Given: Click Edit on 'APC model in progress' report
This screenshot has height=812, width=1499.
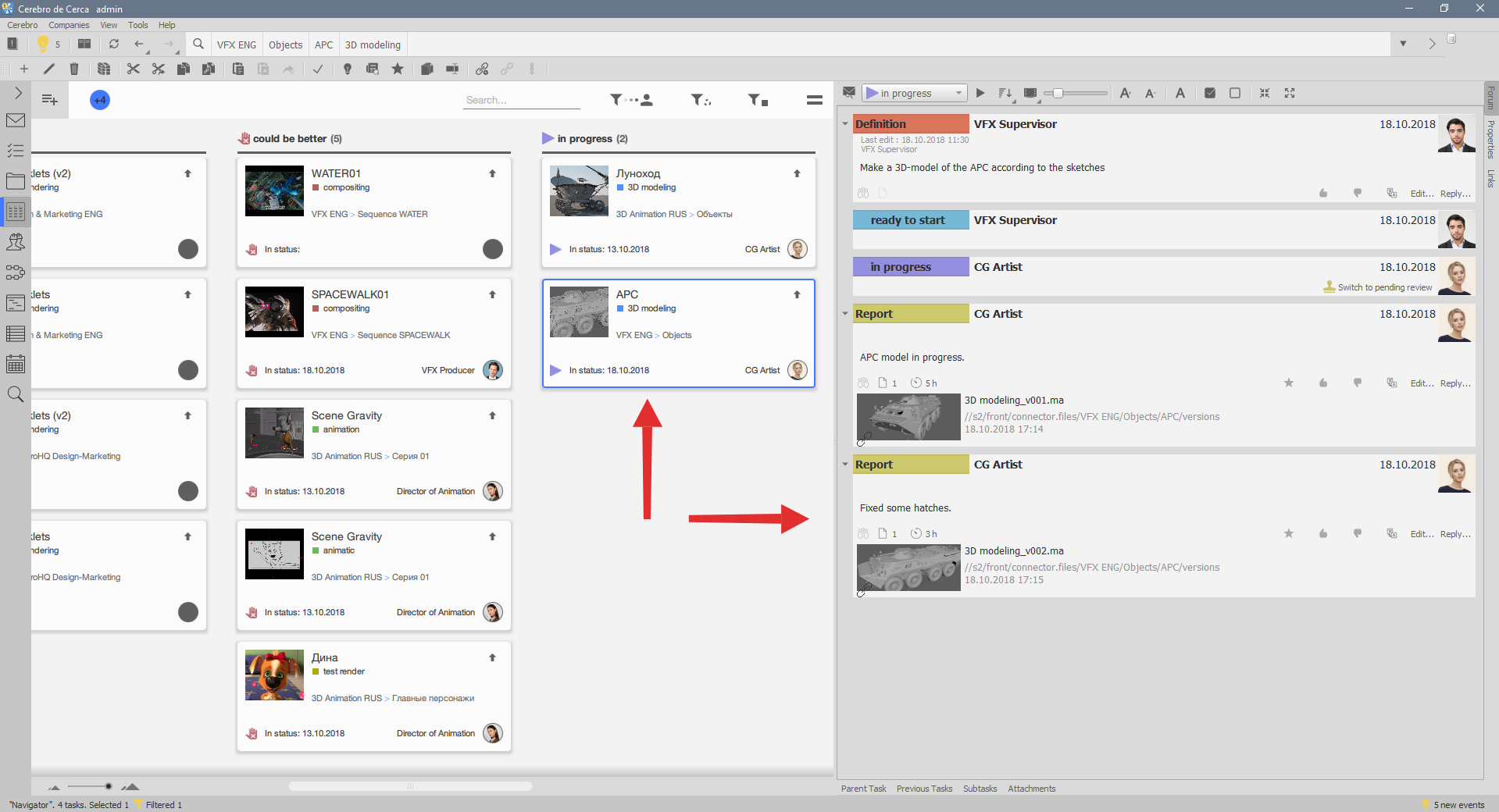Looking at the screenshot, I should [1422, 383].
